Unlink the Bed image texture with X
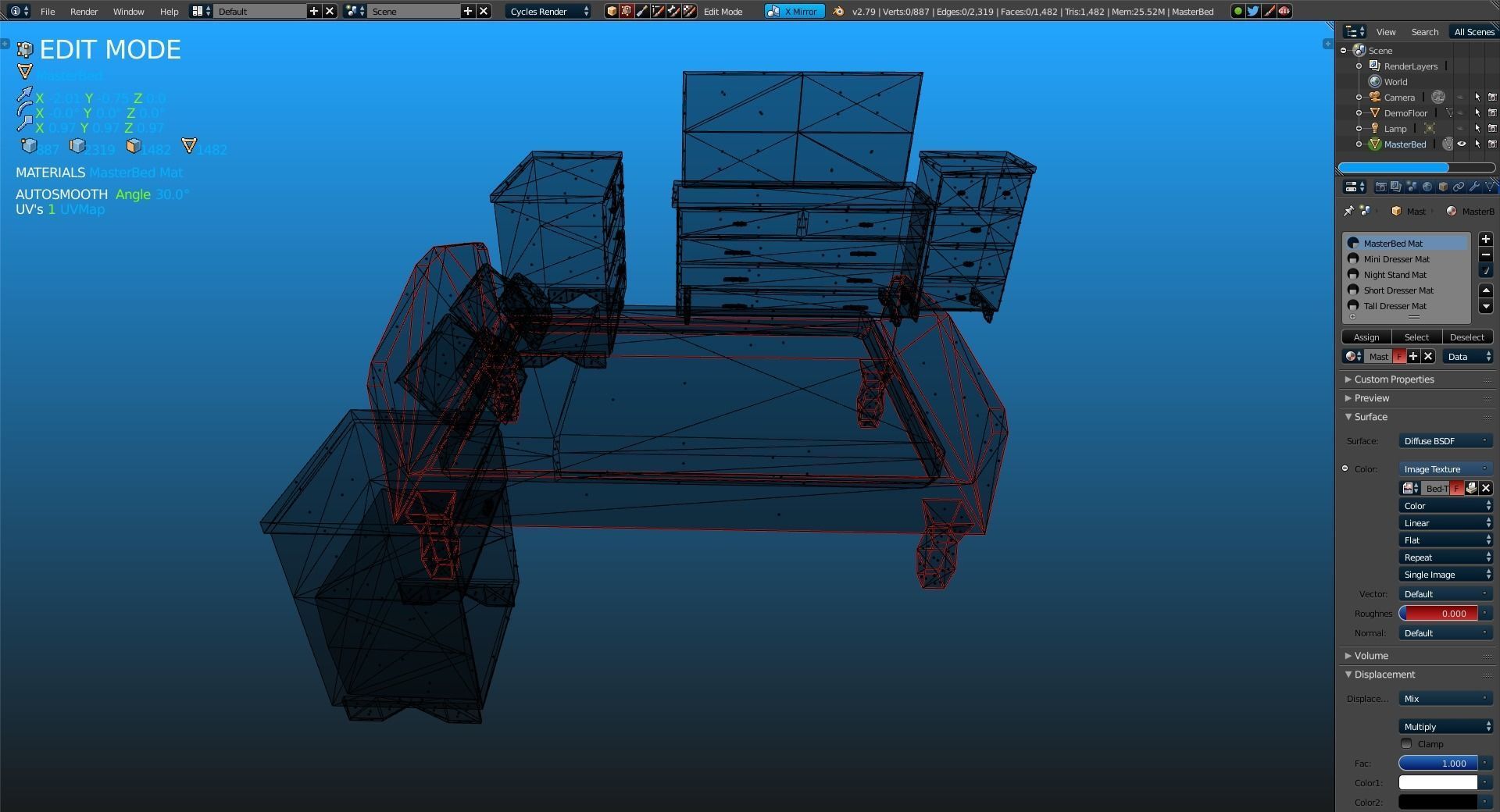This screenshot has width=1500, height=812. pyautogui.click(x=1486, y=489)
